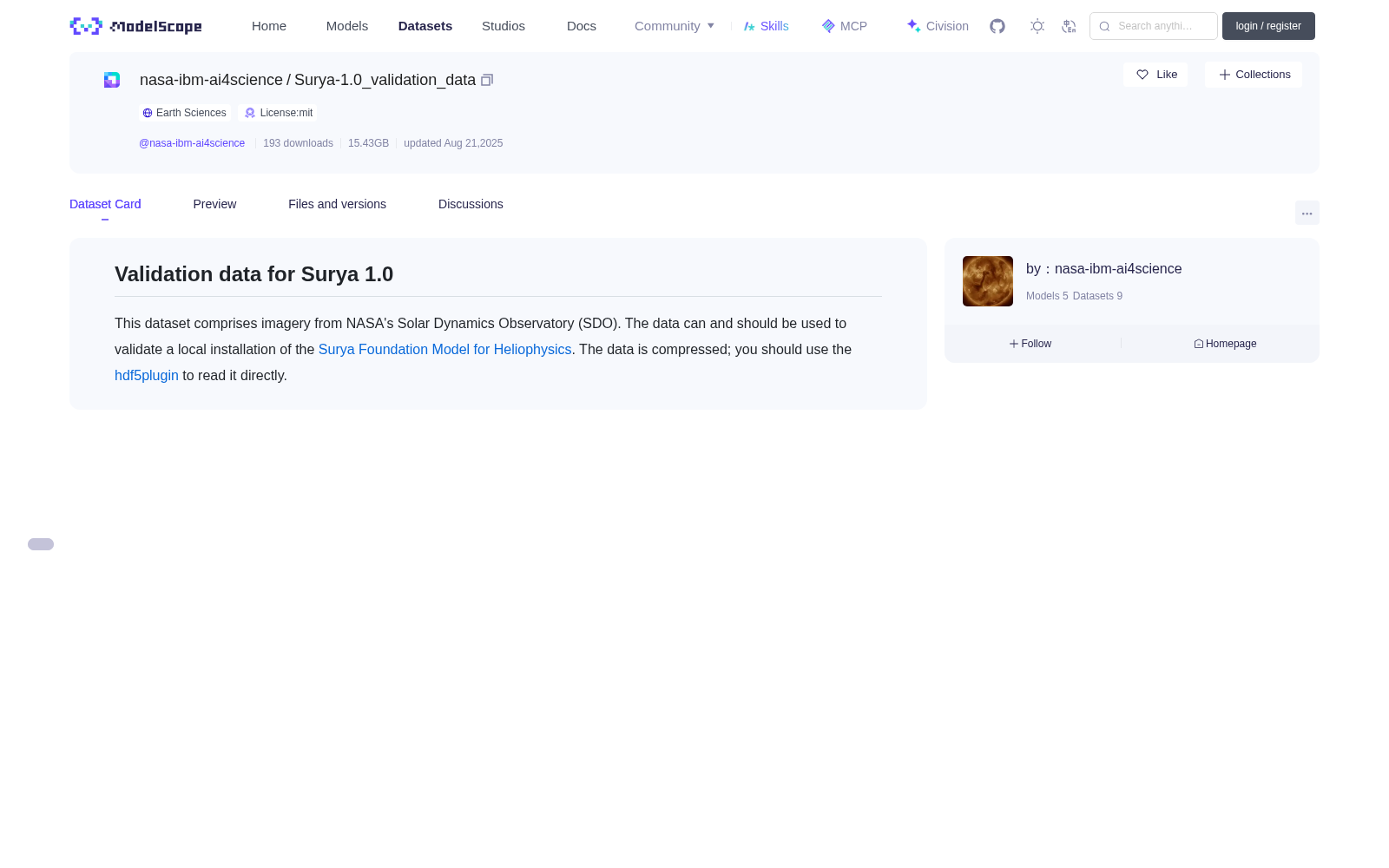Screen dimensions: 1389x868
Task: Click the Models 5 count
Action: pos(1047,296)
